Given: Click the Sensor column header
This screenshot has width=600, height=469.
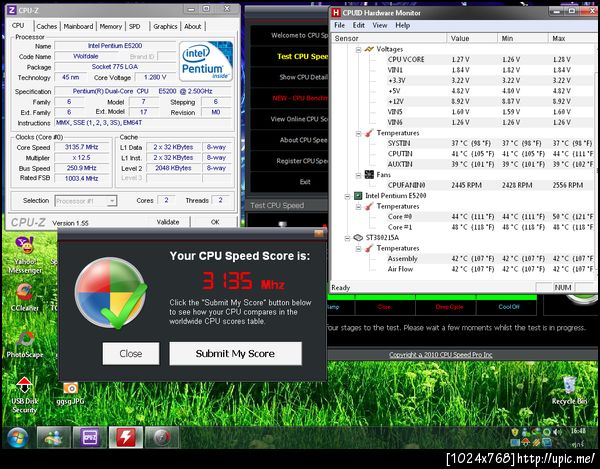Looking at the screenshot, I should pos(389,38).
